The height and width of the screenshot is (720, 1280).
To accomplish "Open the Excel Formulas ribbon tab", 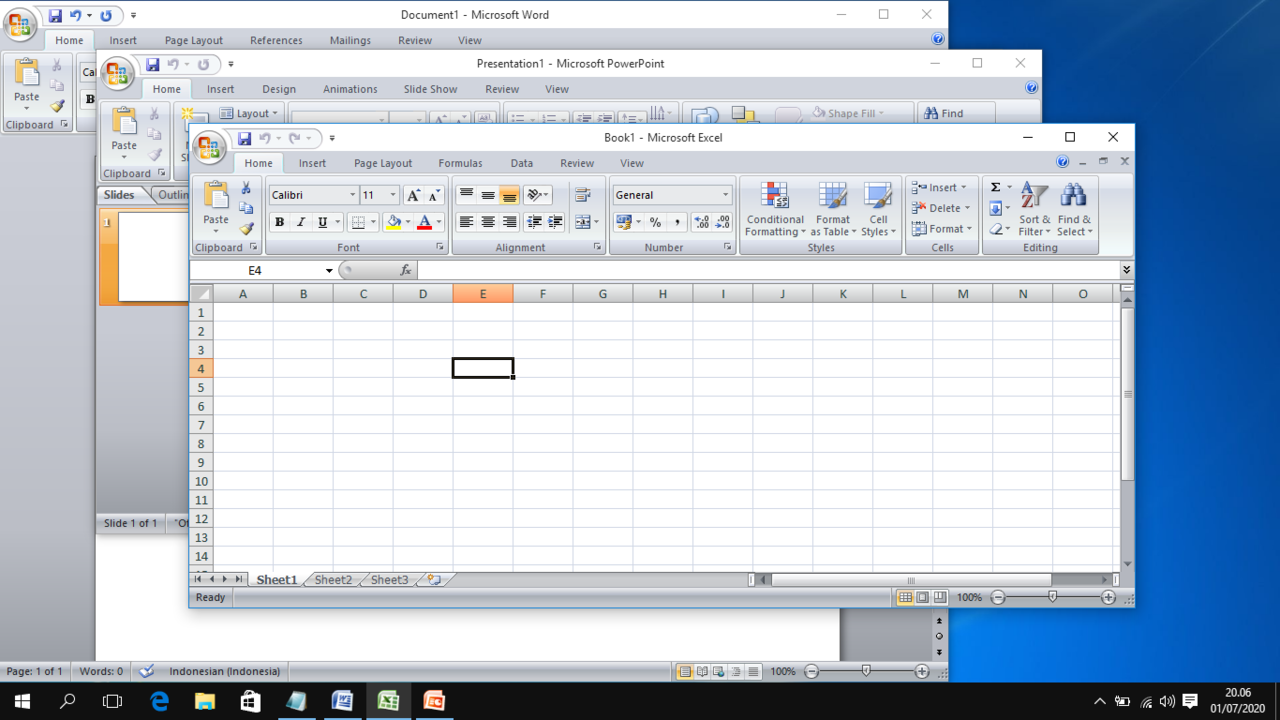I will pyautogui.click(x=460, y=163).
